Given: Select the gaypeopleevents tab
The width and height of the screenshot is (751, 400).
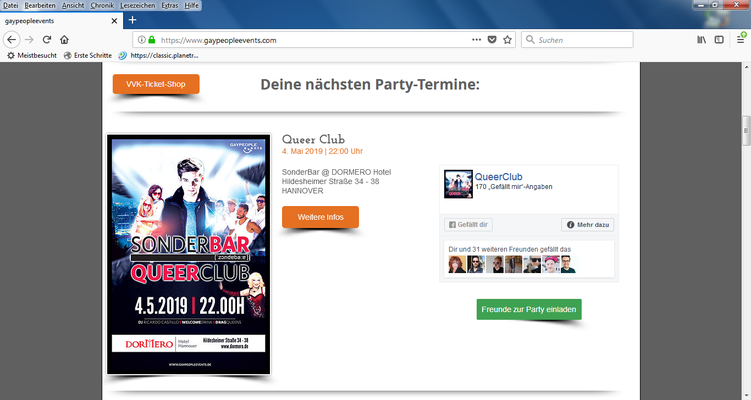Looking at the screenshot, I should click(x=61, y=21).
